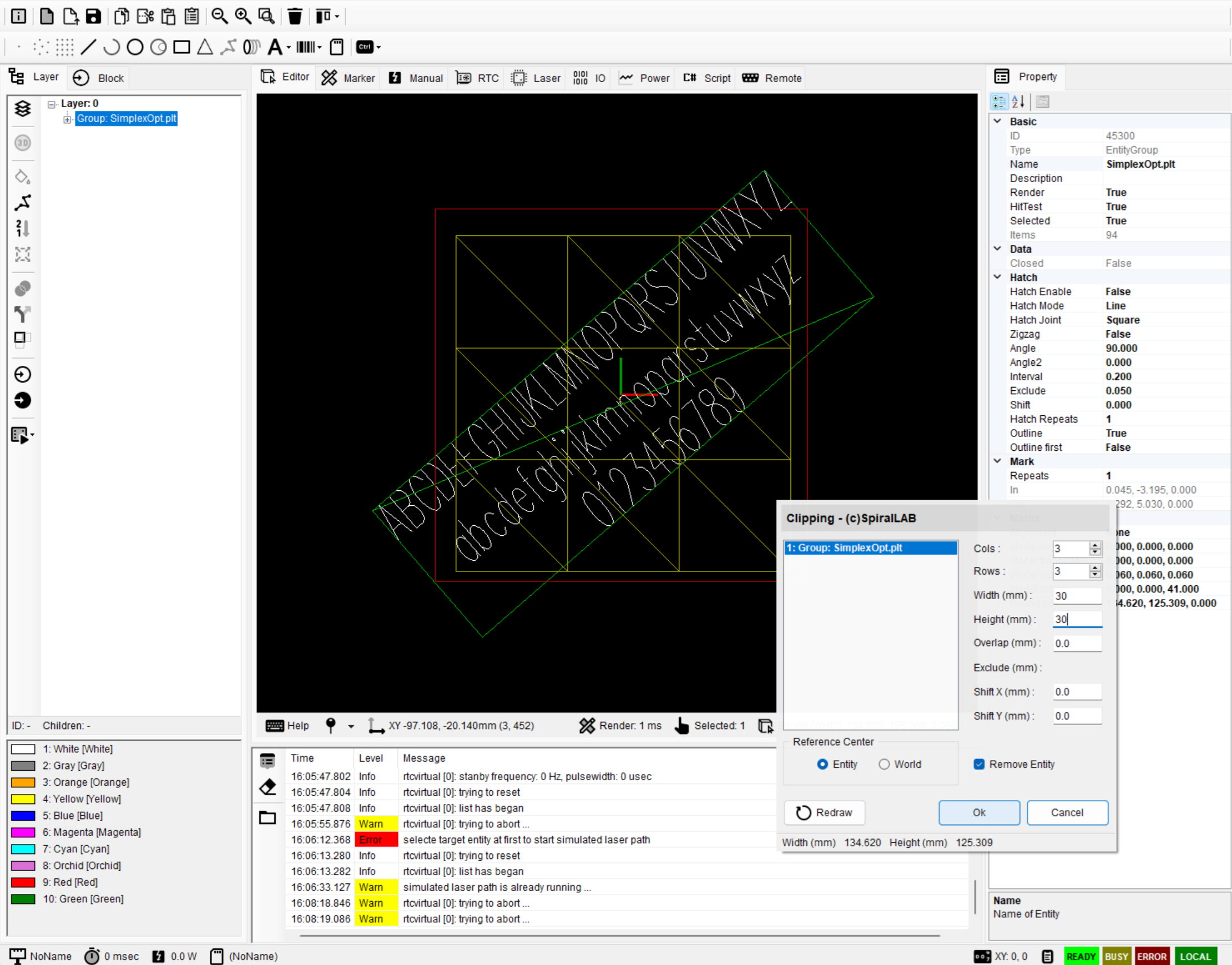Switch to the Block tab
This screenshot has height=965, width=1232.
click(x=98, y=78)
